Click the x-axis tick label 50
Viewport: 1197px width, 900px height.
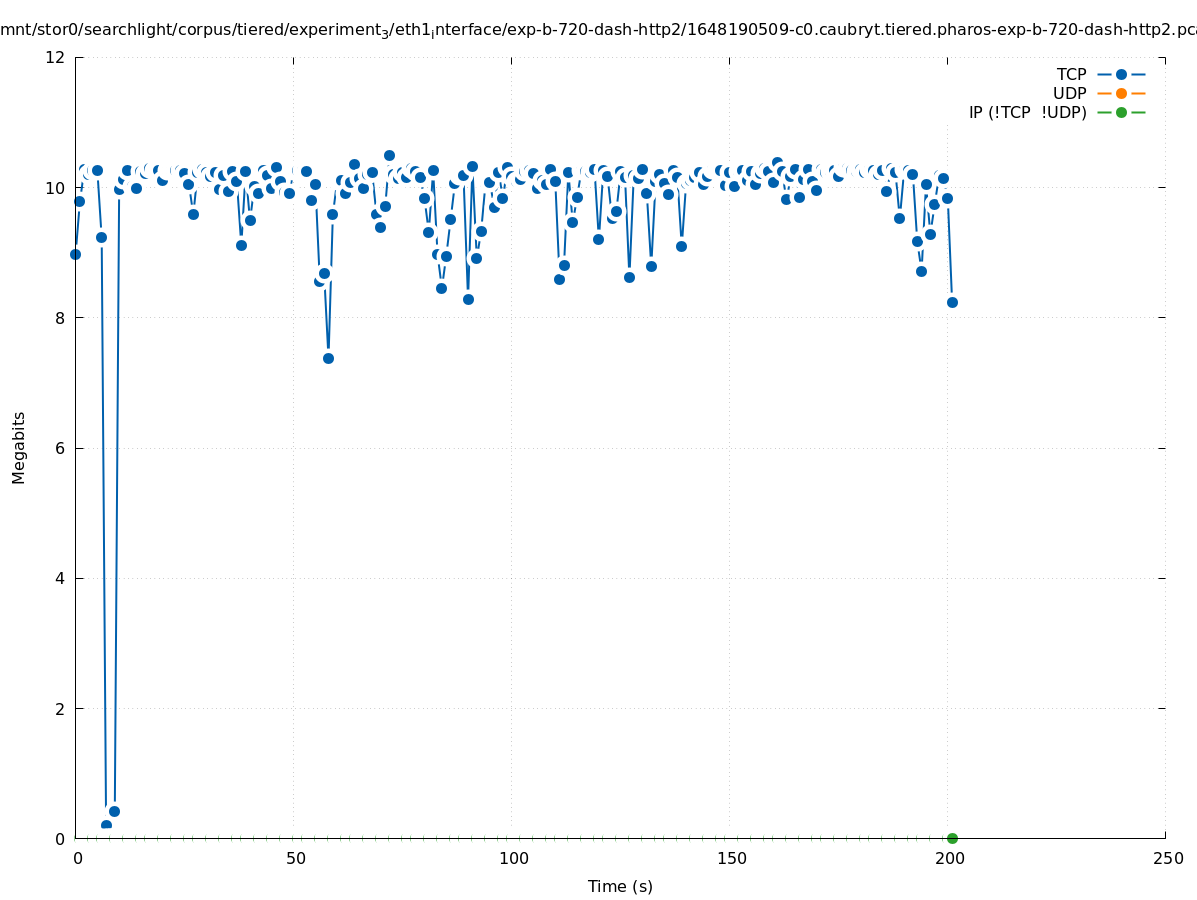click(295, 859)
